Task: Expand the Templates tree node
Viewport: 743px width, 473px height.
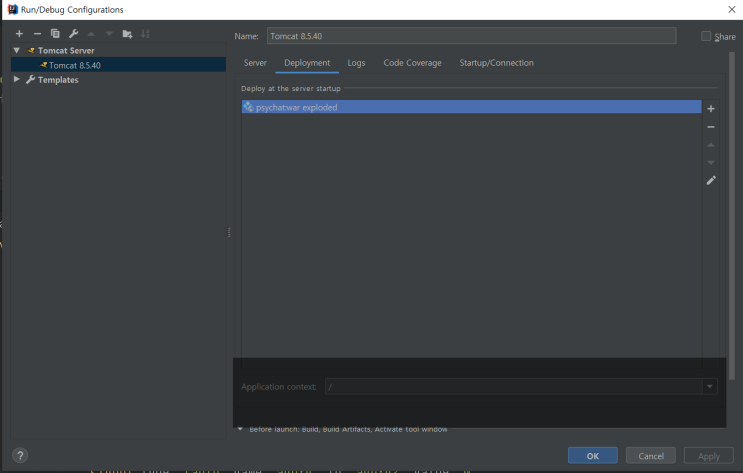Action: (17, 79)
